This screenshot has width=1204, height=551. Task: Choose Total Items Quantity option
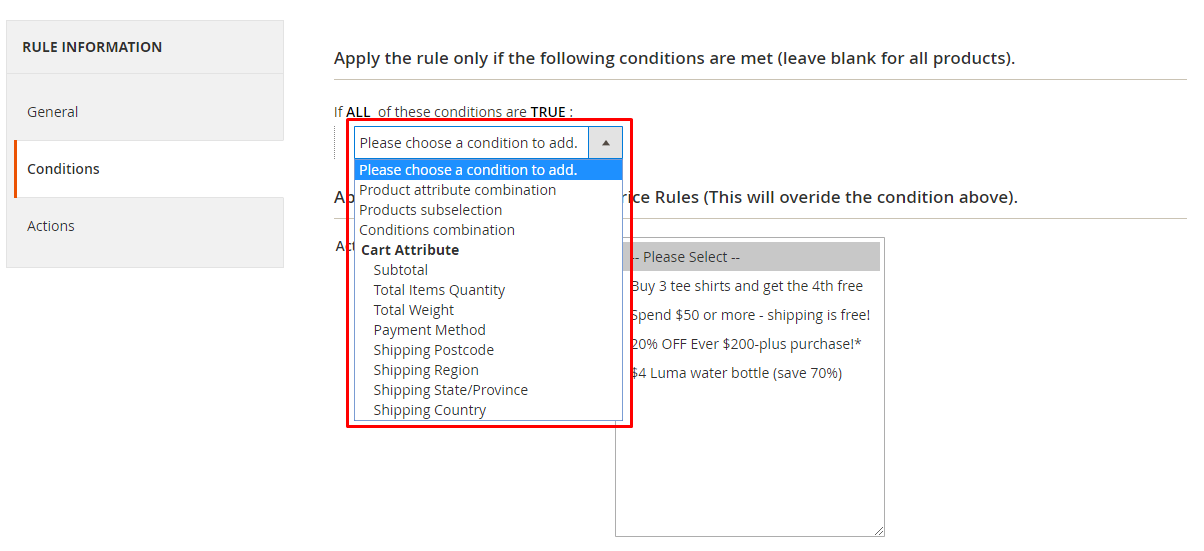(439, 290)
